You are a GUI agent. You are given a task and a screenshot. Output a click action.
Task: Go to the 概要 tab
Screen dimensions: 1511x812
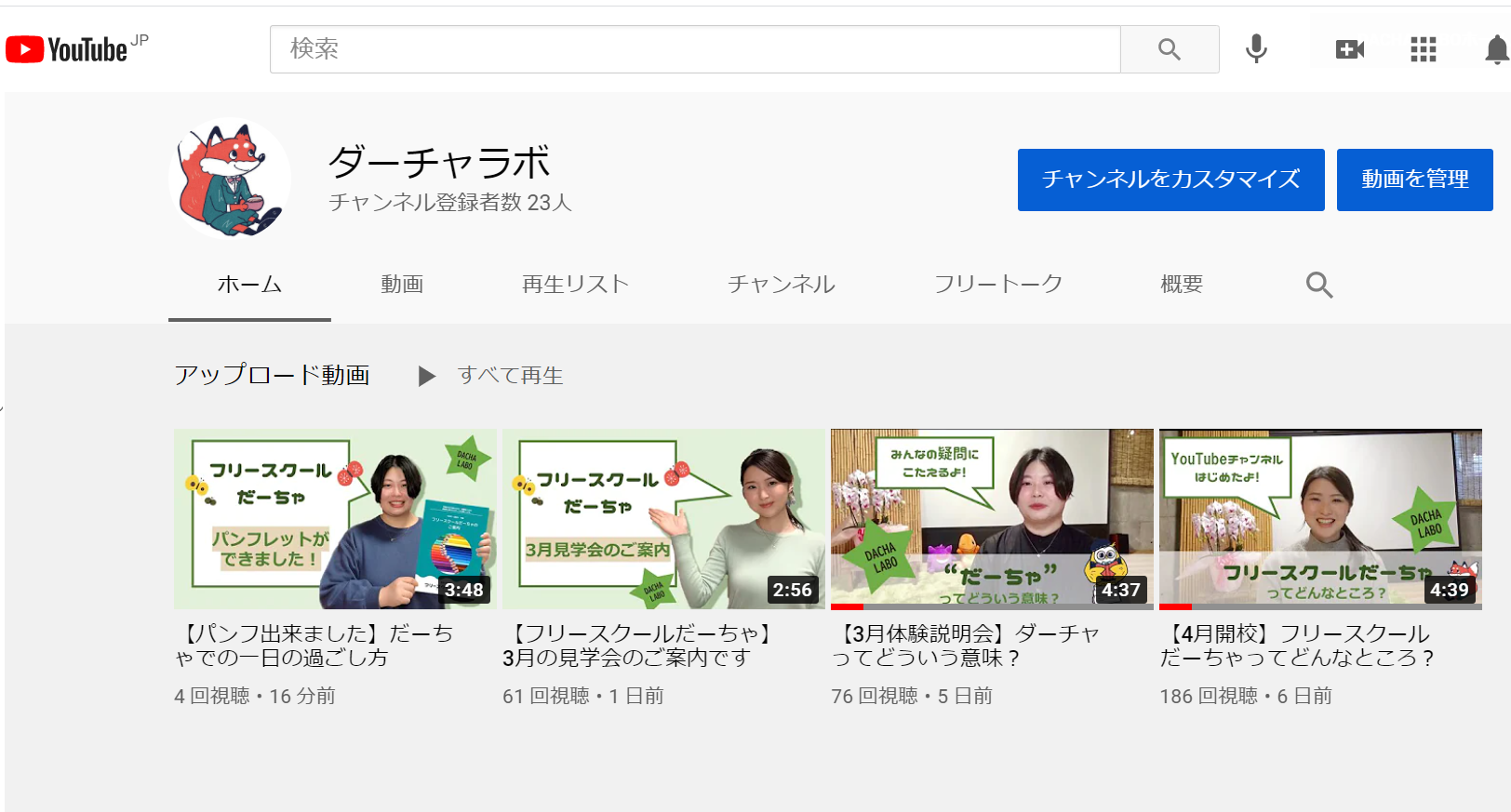1182,285
